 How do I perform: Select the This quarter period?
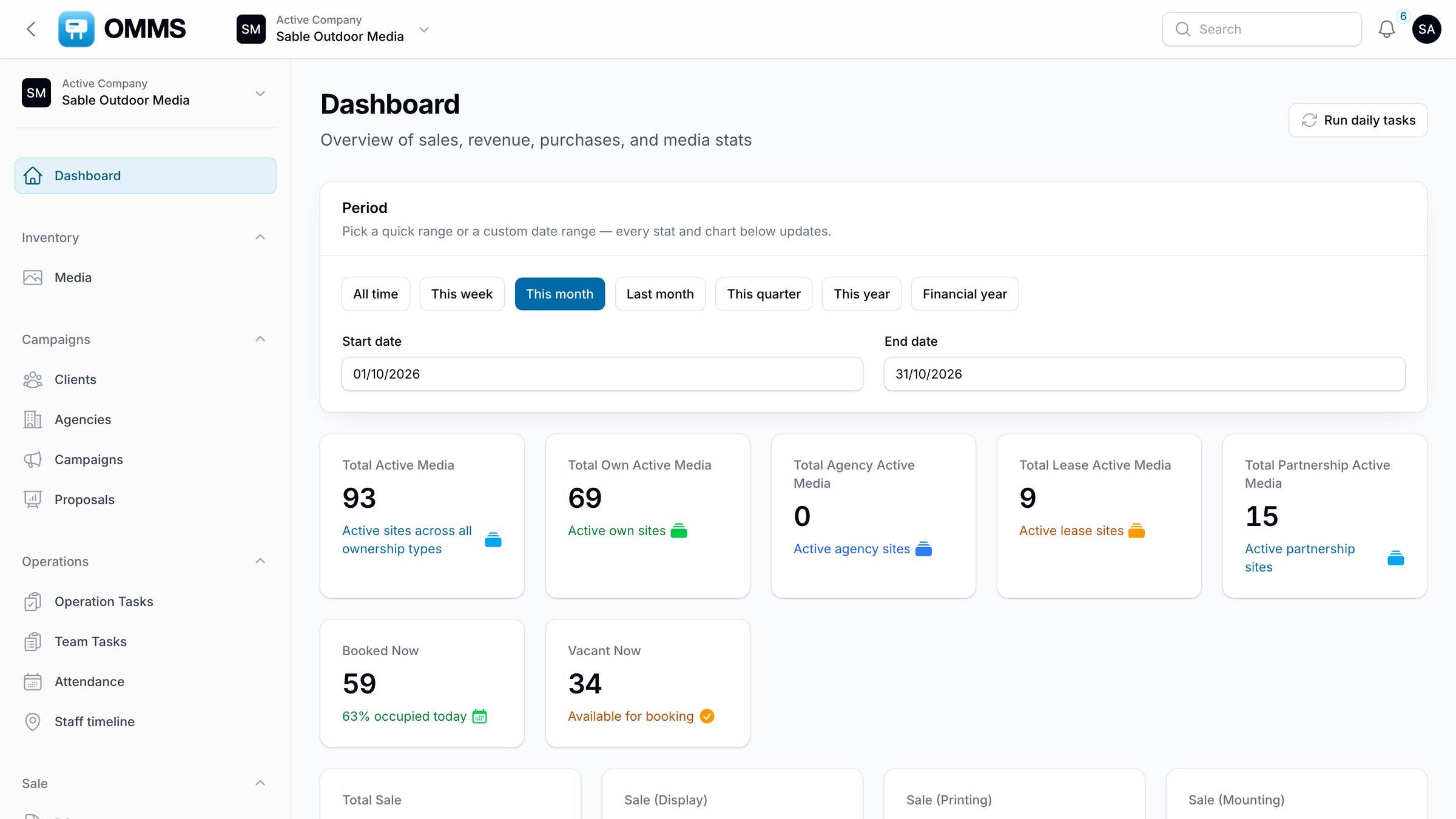764,294
